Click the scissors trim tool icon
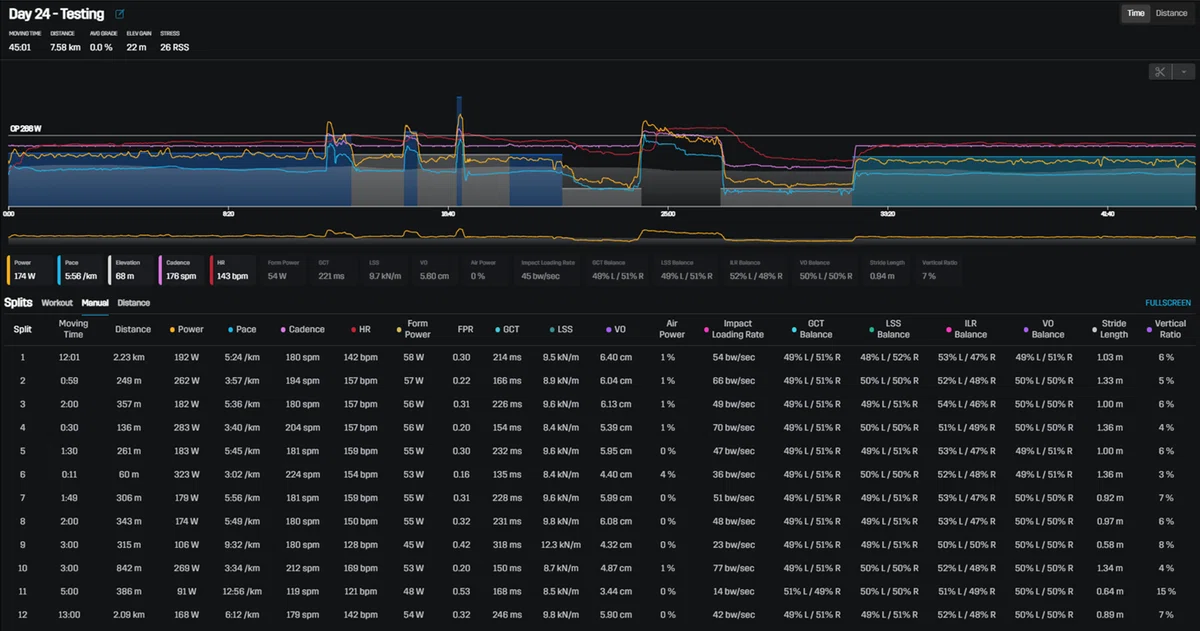1200x631 pixels. (1160, 72)
